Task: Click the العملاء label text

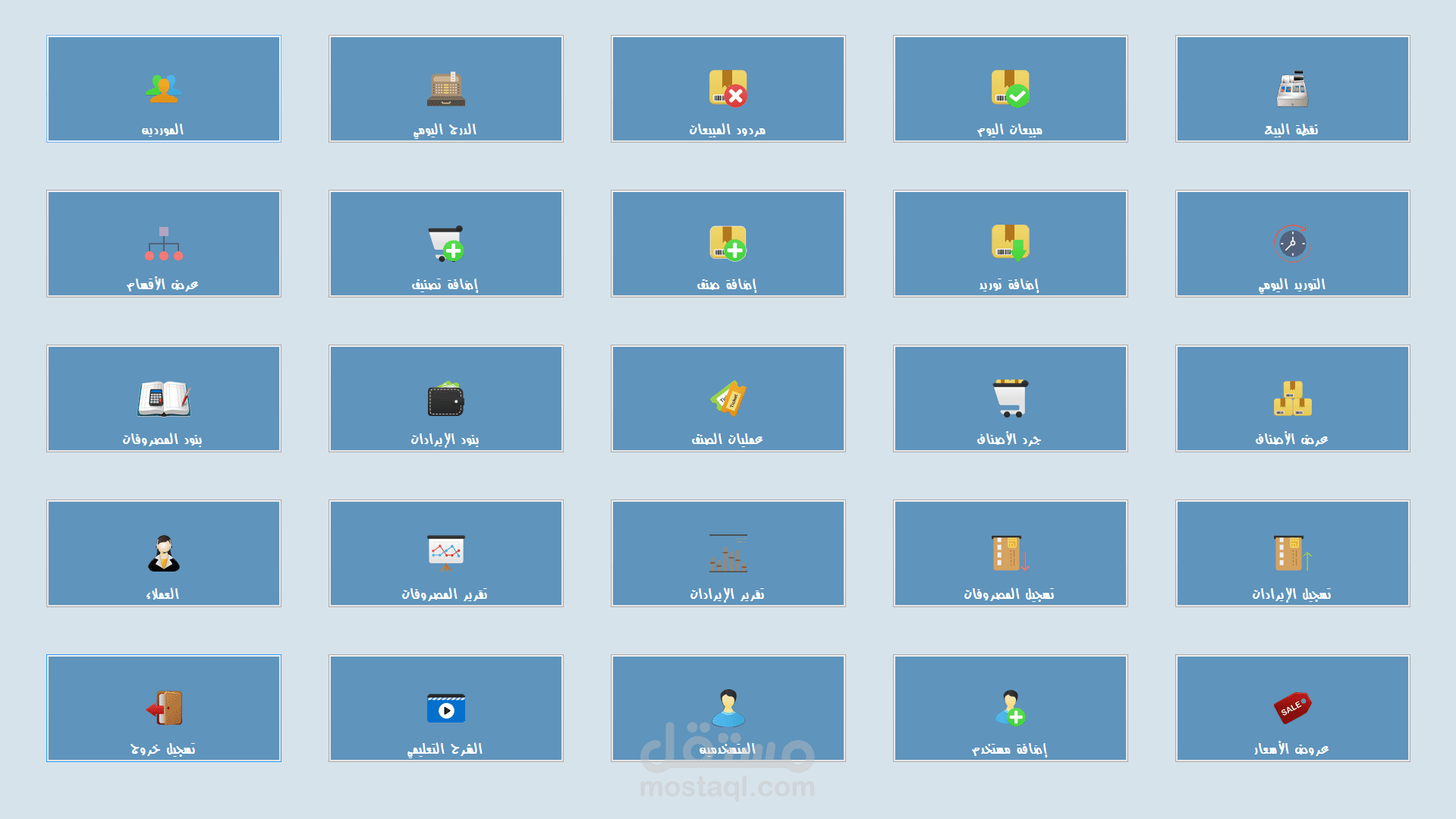Action: (162, 594)
